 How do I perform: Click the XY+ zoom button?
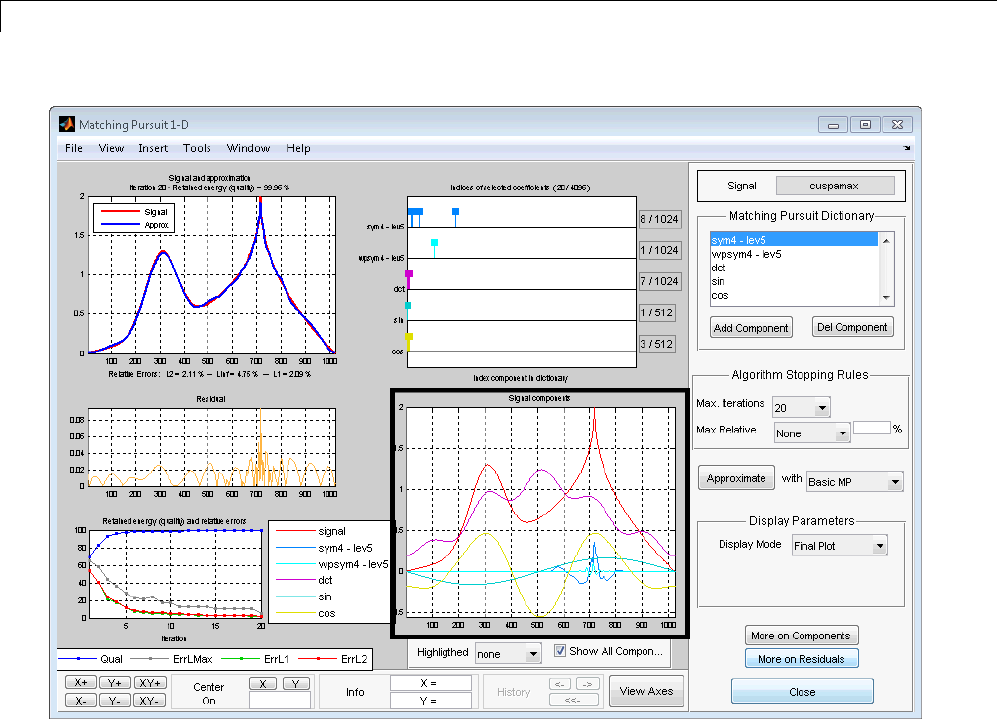click(150, 683)
